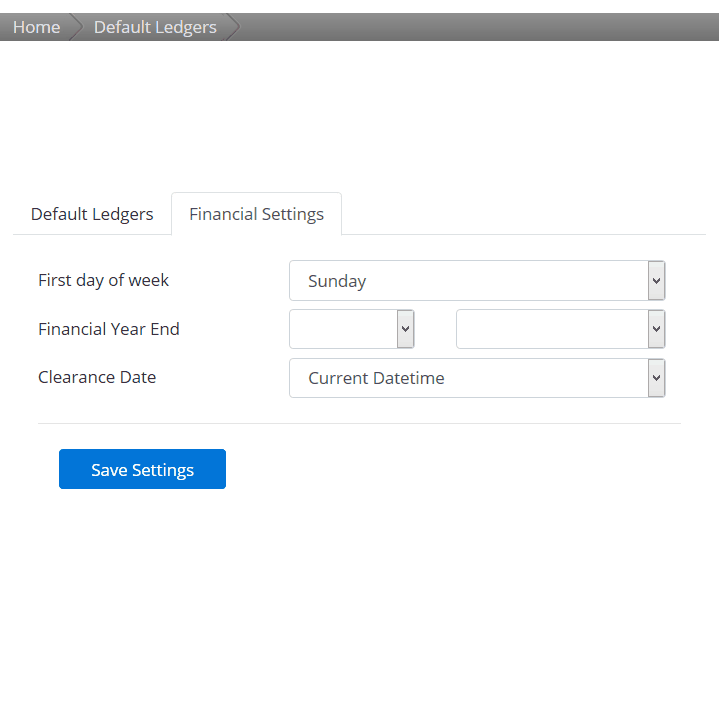Expand the Clearance Date dropdown

pyautogui.click(x=477, y=378)
